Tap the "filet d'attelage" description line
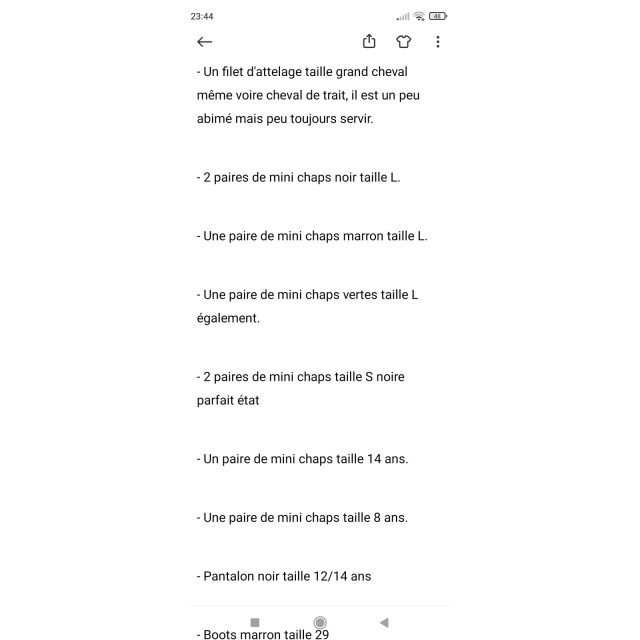Image resolution: width=640 pixels, height=640 pixels. coord(302,72)
